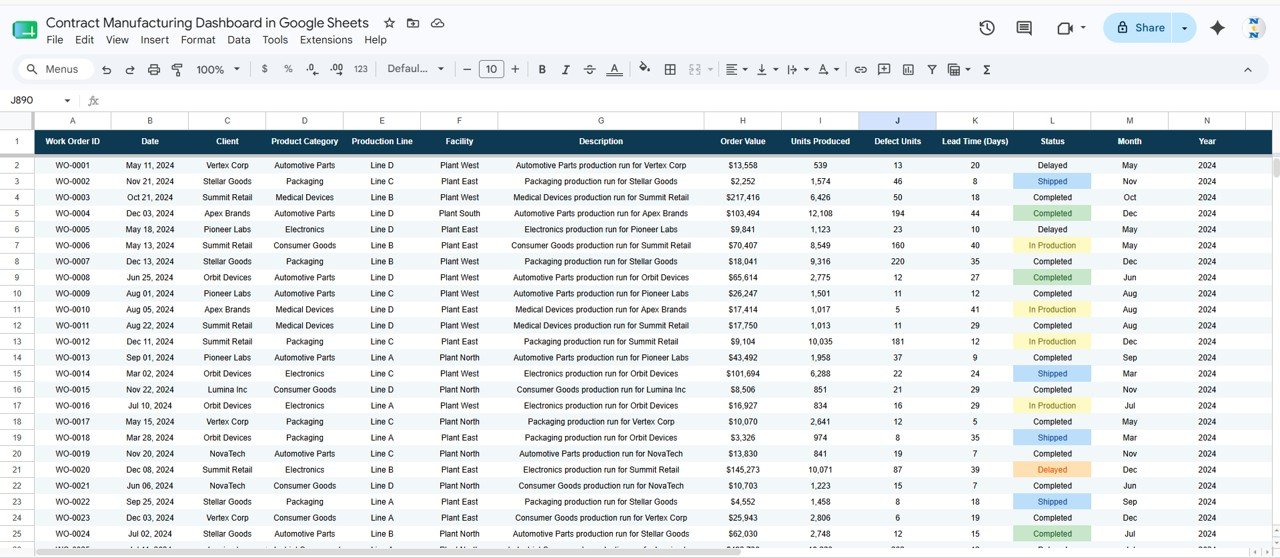Click the Redo icon
Screen dimensions: 1280x558
tap(130, 70)
